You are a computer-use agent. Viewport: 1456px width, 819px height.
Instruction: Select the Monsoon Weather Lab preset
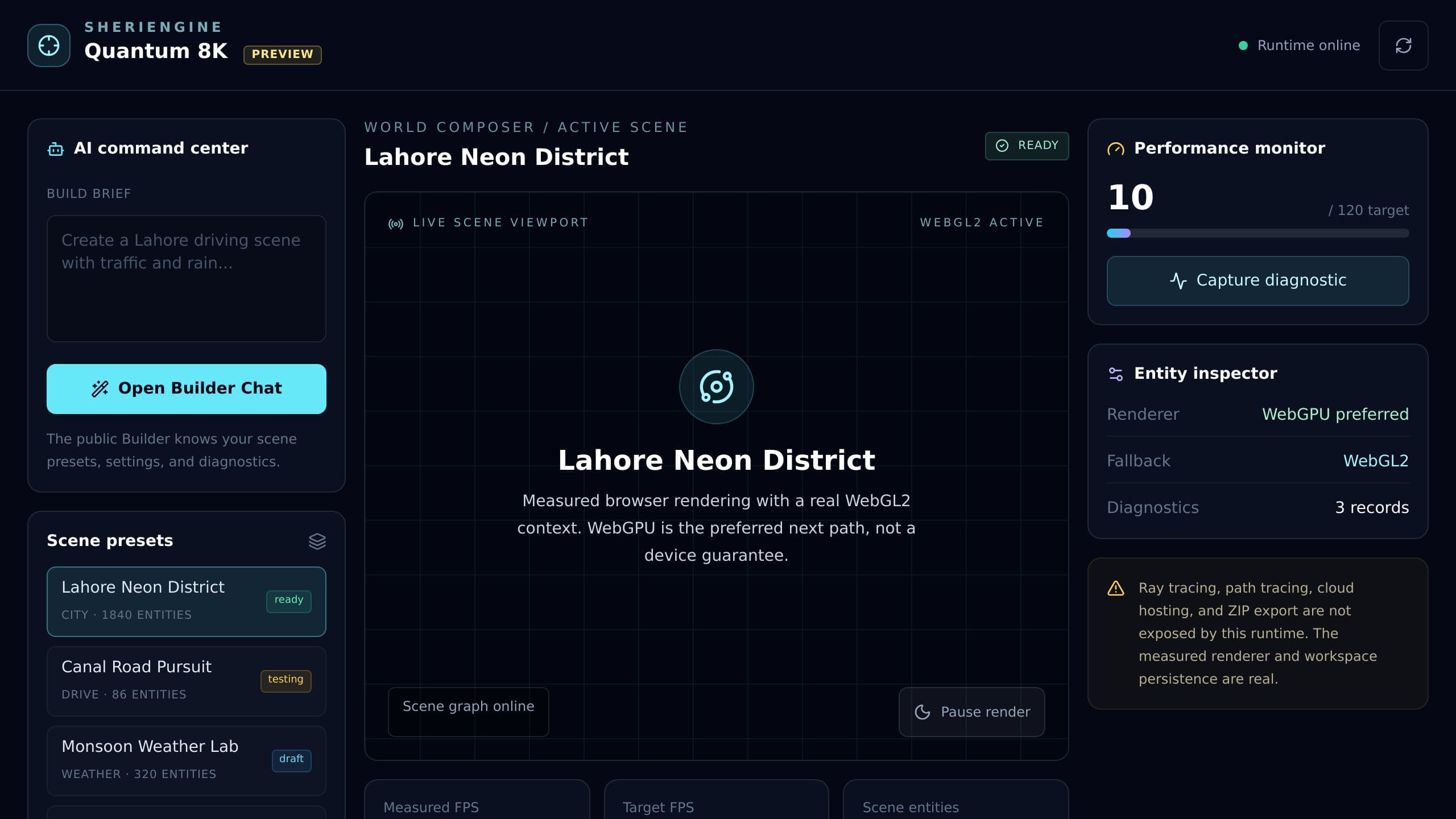(x=187, y=761)
